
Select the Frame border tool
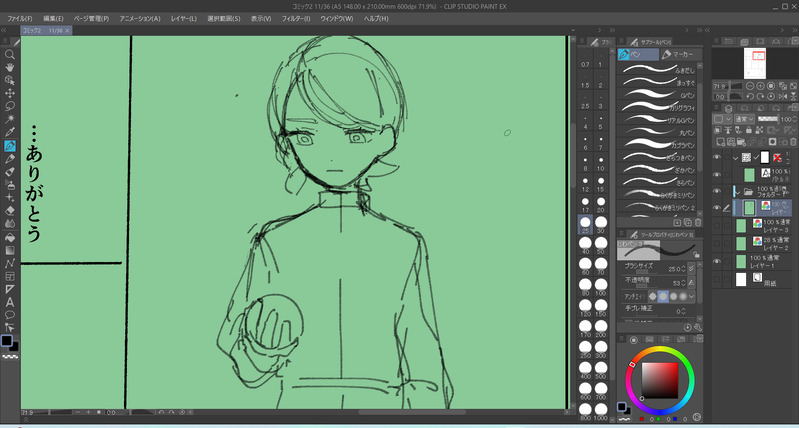coord(10,277)
